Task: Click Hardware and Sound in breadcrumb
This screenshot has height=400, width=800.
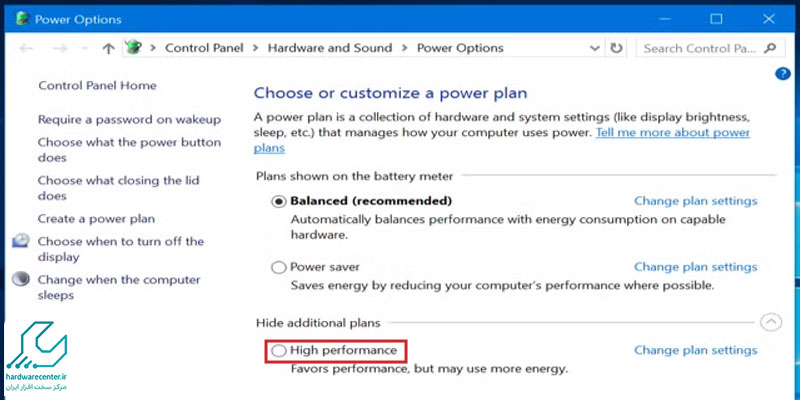Action: tap(330, 48)
